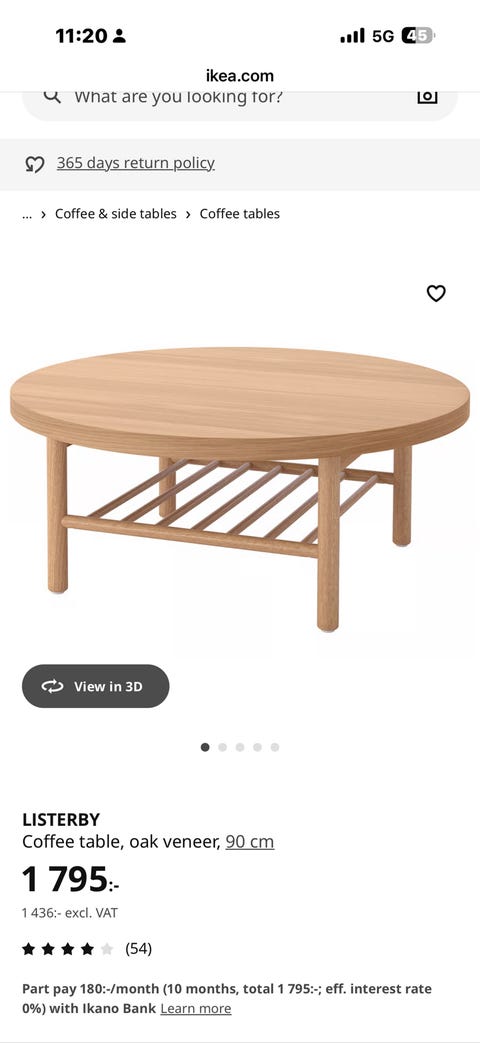The image size is (480, 1043).
Task: Expand the collapsed breadcrumb ellipsis
Action: (27, 214)
